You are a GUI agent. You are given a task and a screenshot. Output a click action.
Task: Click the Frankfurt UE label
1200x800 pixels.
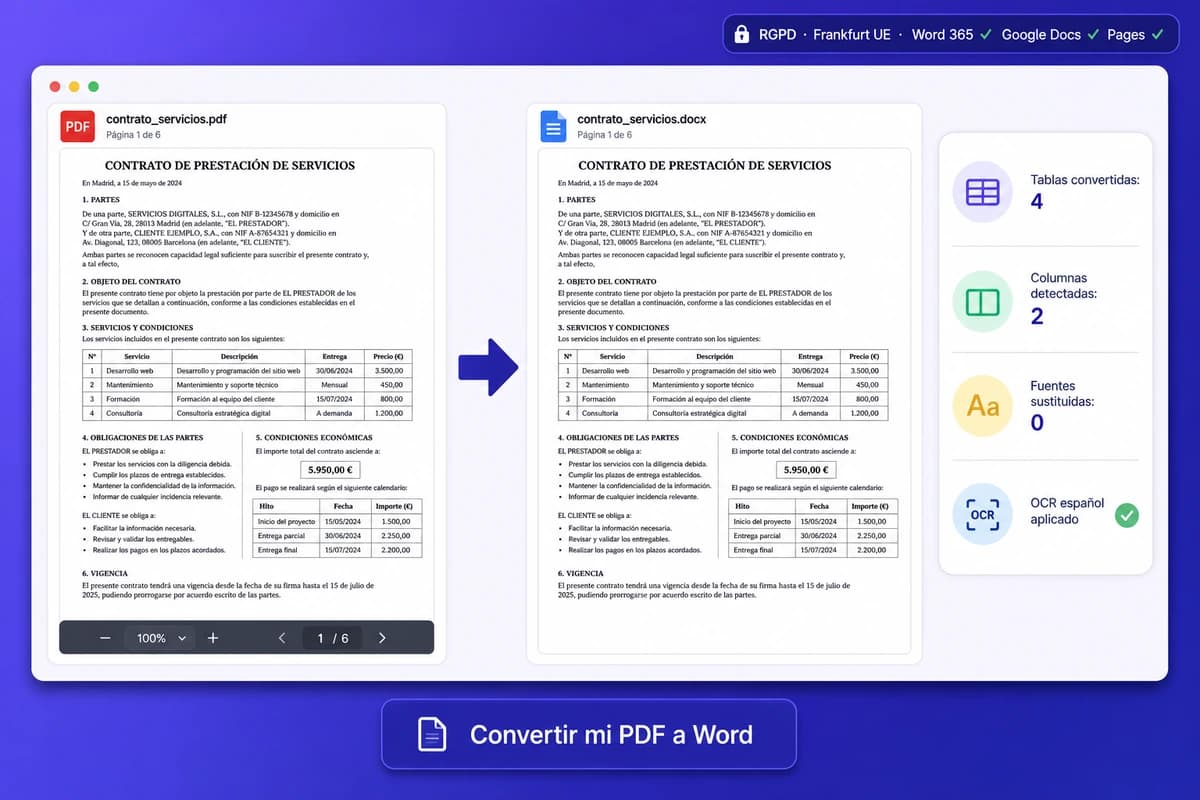pos(852,34)
